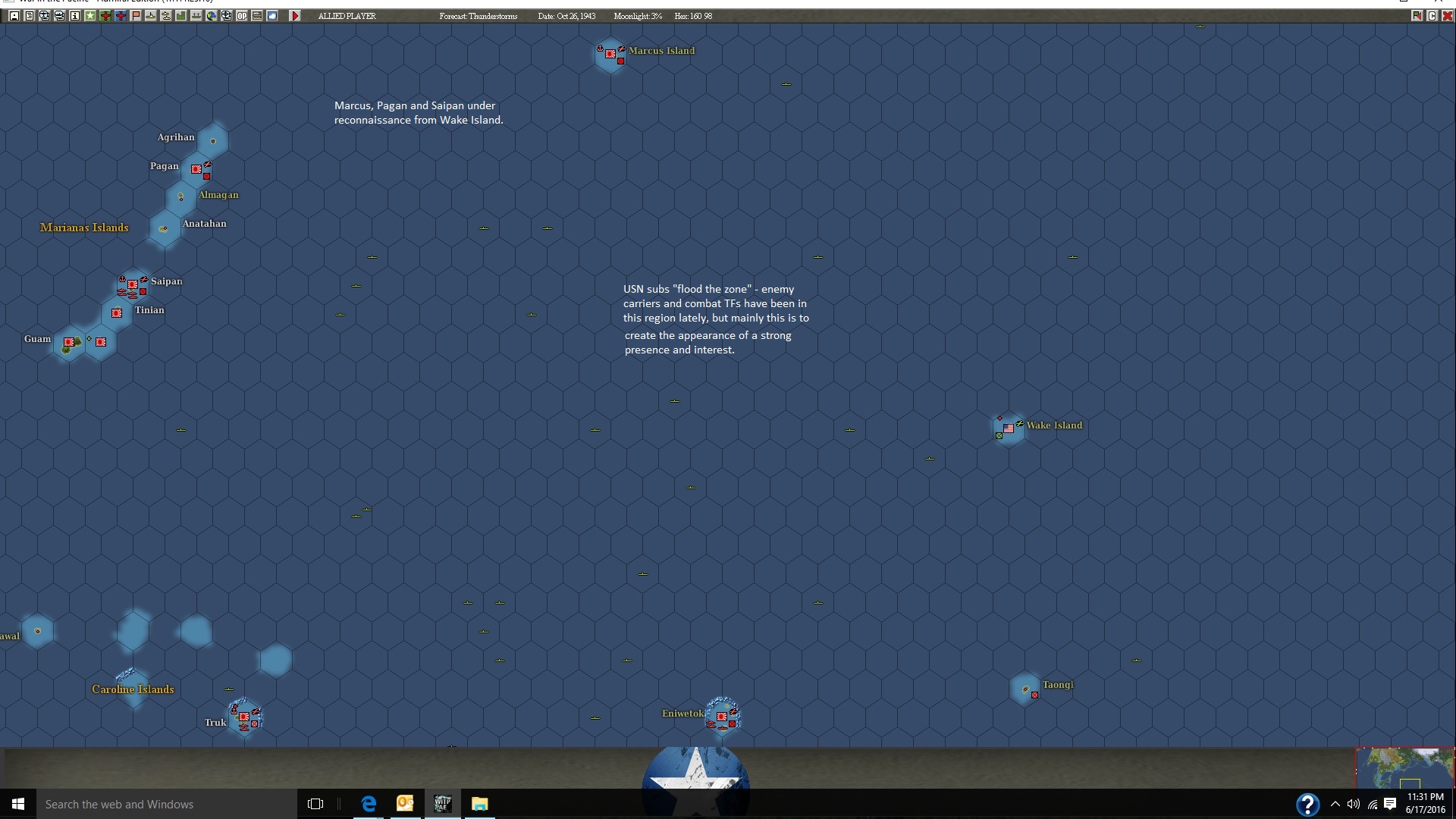Select the Marcus Island Japanese base
This screenshot has height=819, width=1456.
point(610,54)
